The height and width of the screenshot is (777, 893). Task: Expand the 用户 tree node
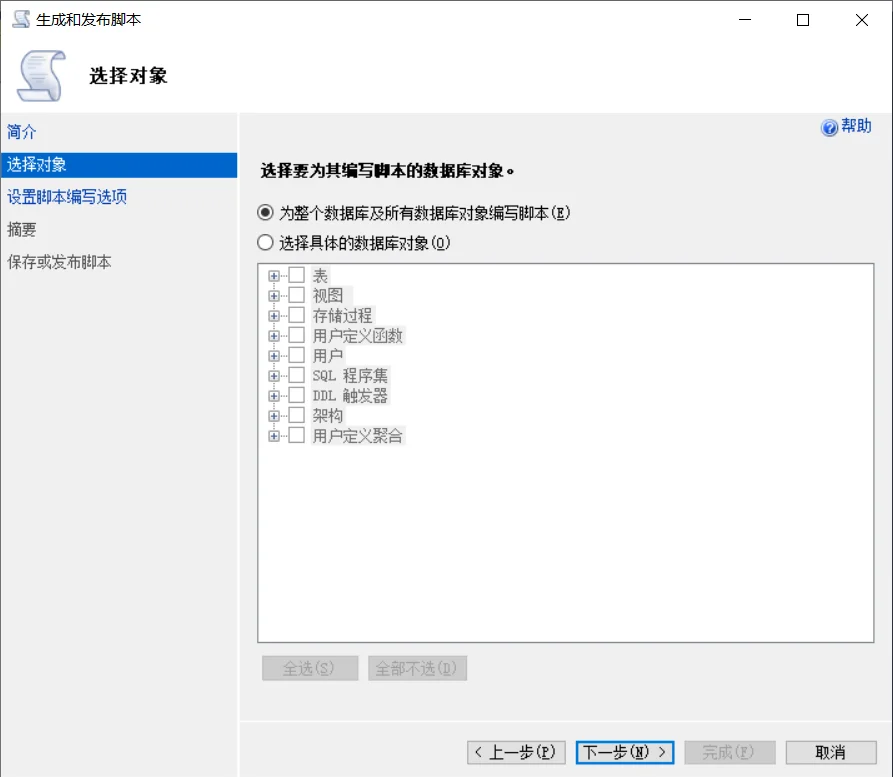(x=274, y=356)
